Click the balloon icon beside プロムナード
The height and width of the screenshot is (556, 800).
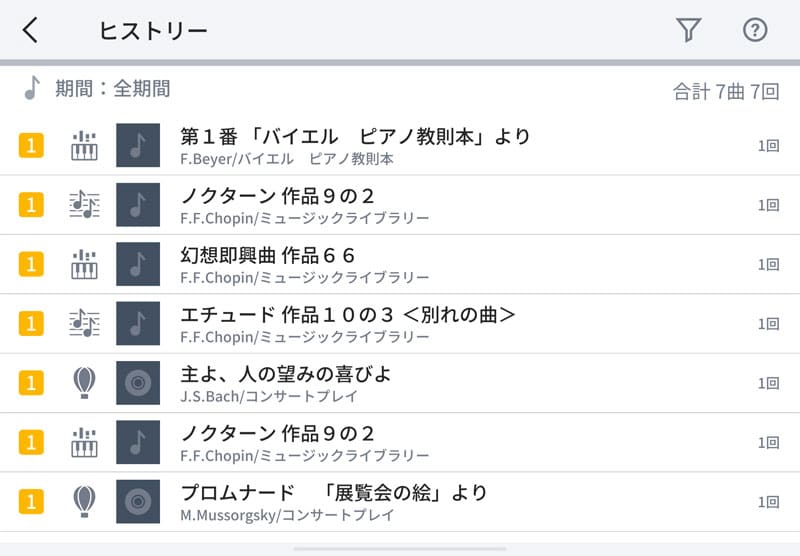(84, 501)
